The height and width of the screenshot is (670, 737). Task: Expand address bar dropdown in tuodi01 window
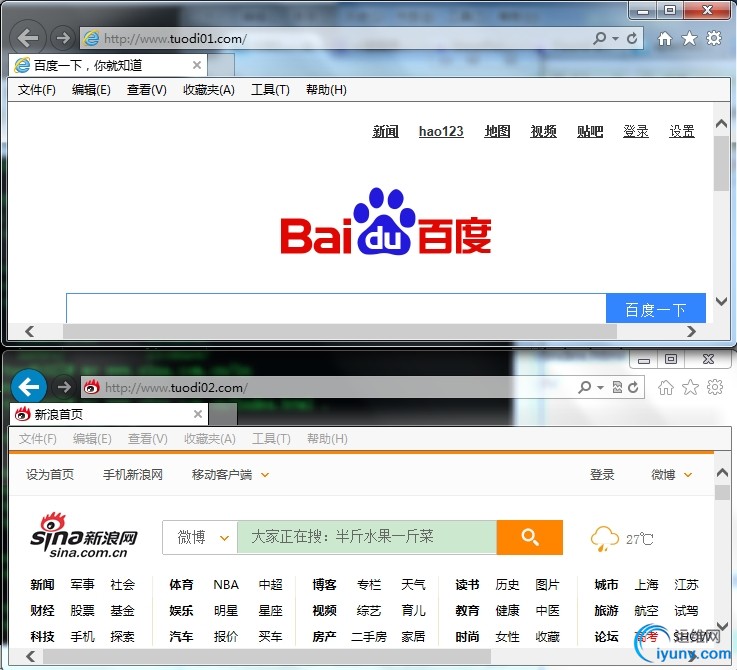click(x=615, y=39)
